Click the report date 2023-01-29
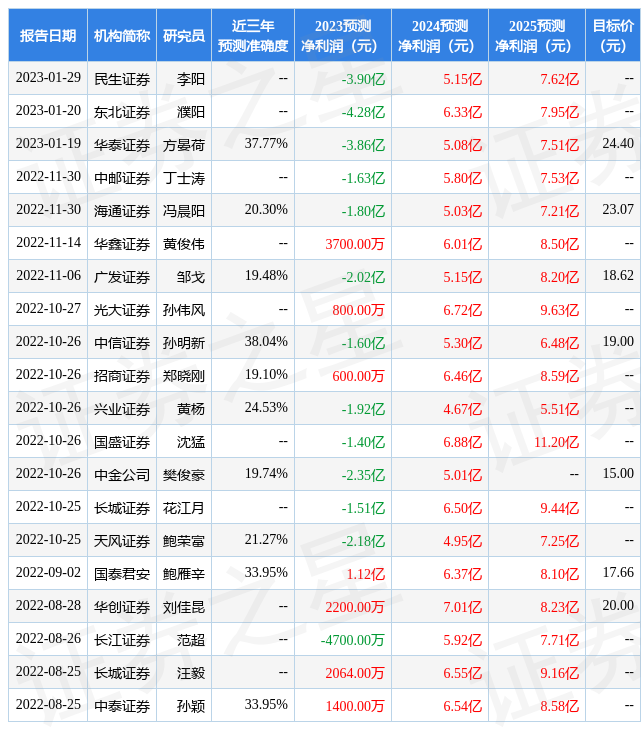 tap(48, 77)
